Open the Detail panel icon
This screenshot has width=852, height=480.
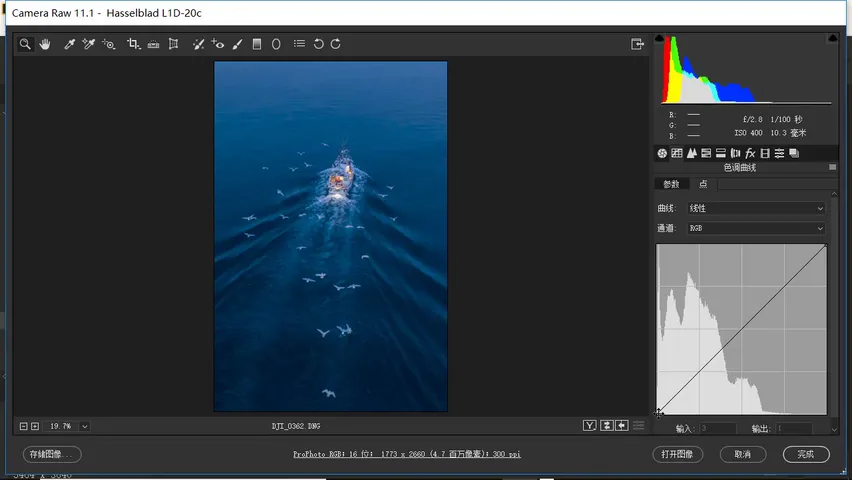point(692,153)
